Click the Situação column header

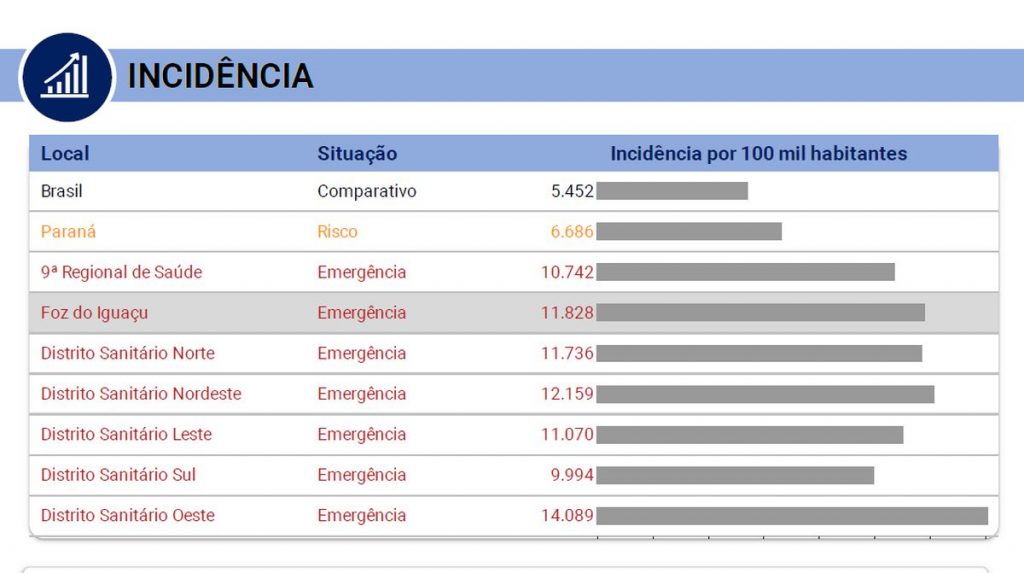click(357, 154)
